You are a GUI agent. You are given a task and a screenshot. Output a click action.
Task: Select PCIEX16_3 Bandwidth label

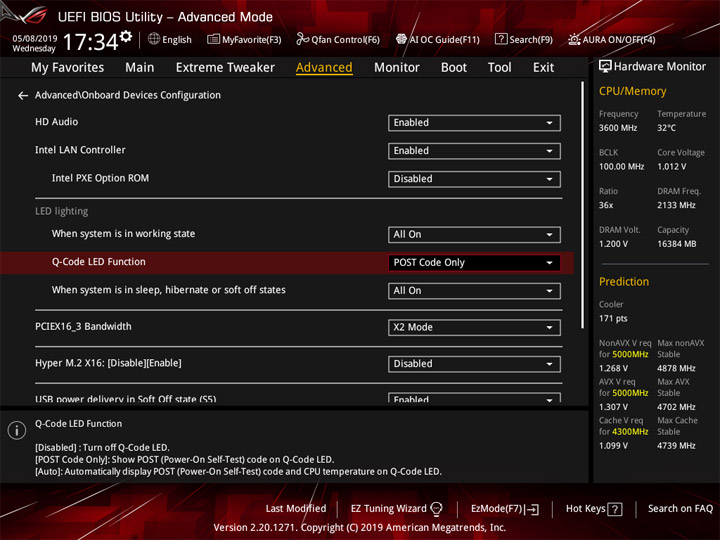(x=83, y=326)
